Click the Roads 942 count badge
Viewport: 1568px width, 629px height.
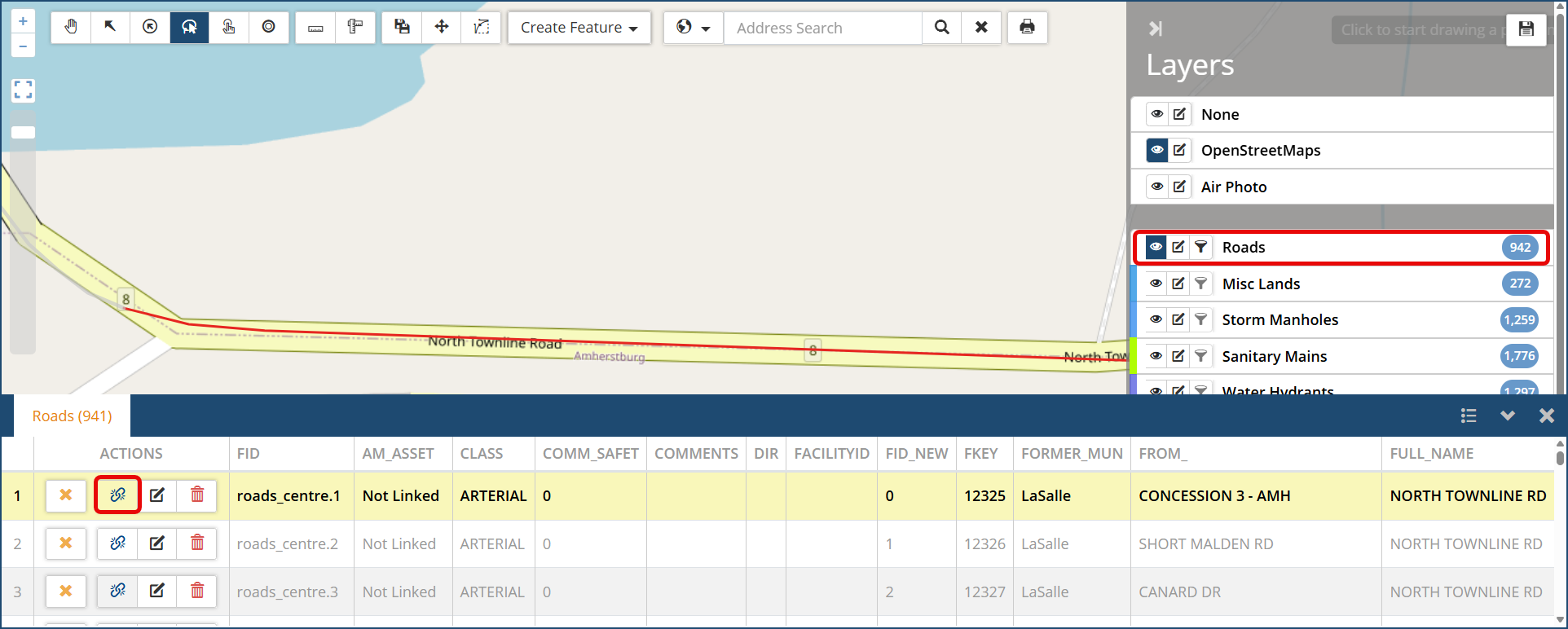click(1520, 247)
